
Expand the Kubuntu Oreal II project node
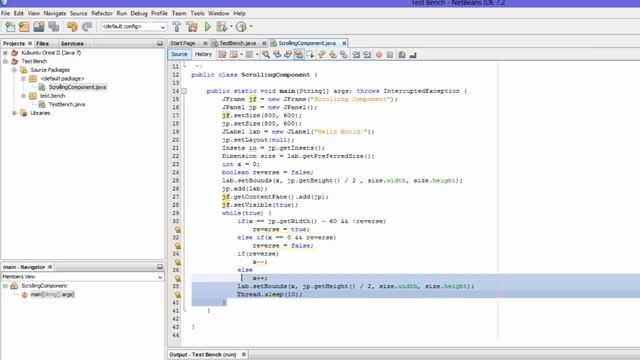pyautogui.click(x=5, y=53)
